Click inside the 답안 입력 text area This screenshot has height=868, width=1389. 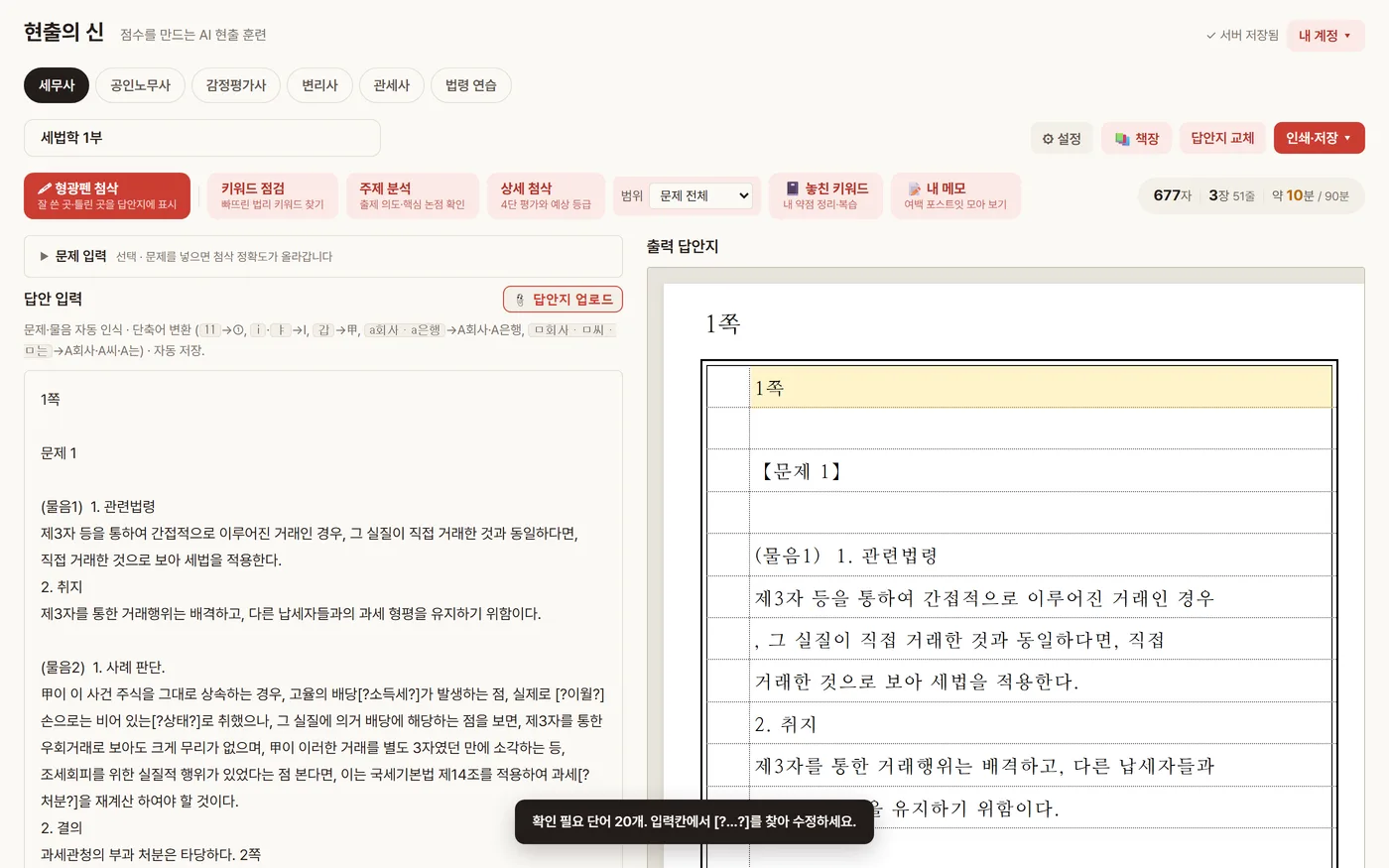pyautogui.click(x=323, y=619)
